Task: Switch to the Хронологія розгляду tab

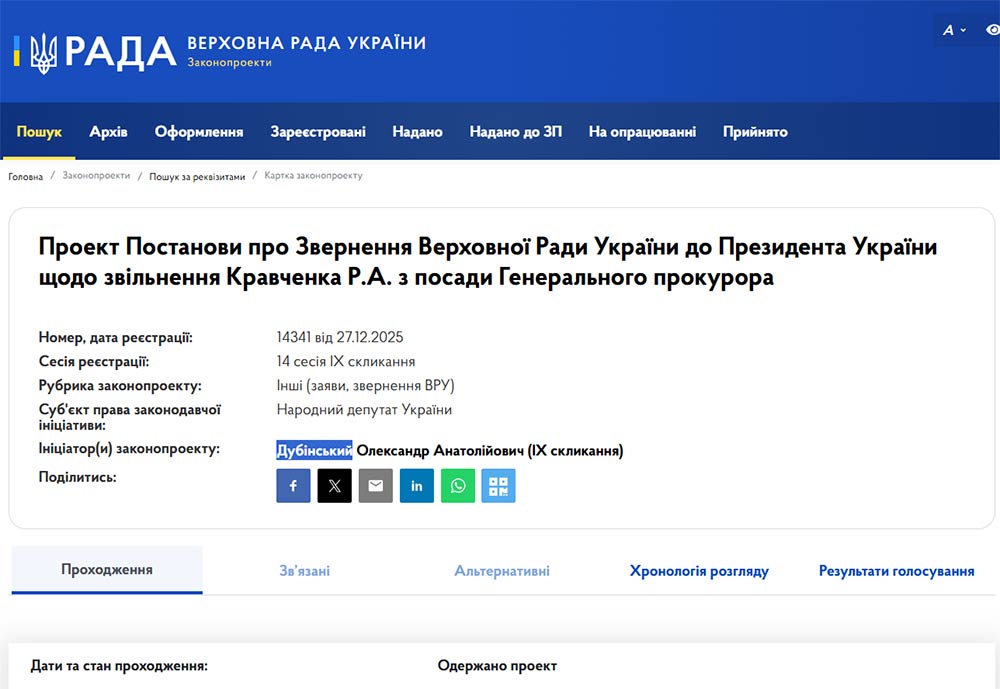Action: [x=699, y=571]
